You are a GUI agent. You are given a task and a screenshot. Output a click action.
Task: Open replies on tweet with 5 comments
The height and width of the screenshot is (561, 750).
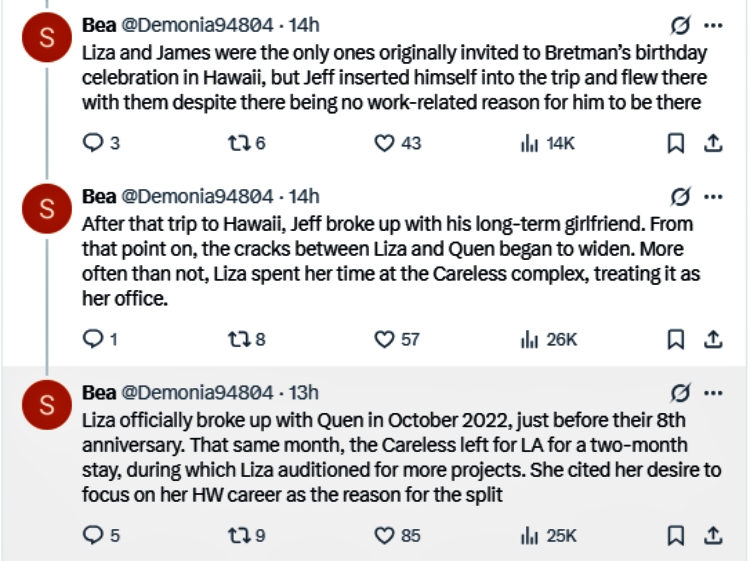(101, 536)
